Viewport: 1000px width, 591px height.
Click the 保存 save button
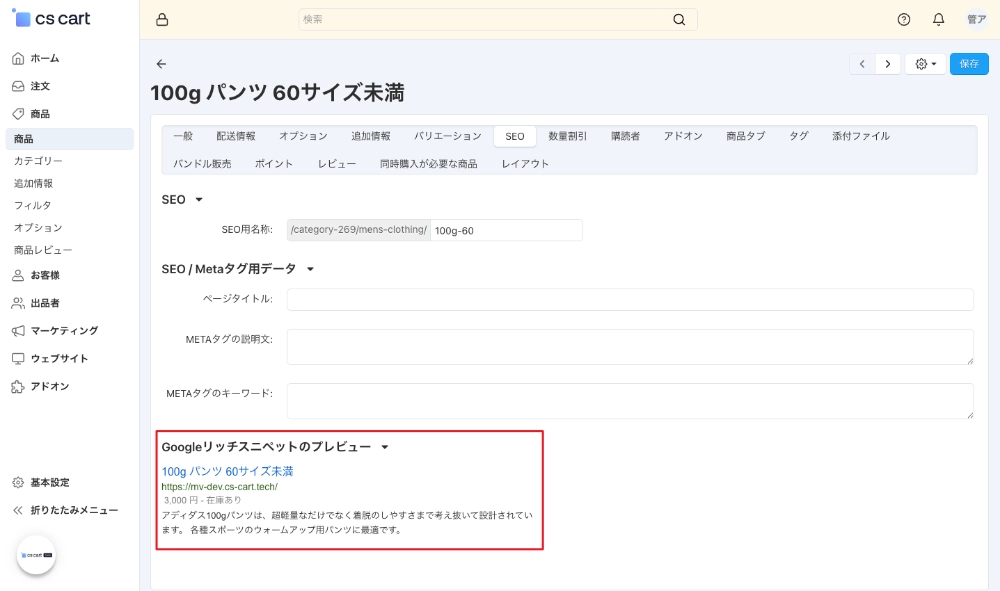pyautogui.click(x=969, y=64)
